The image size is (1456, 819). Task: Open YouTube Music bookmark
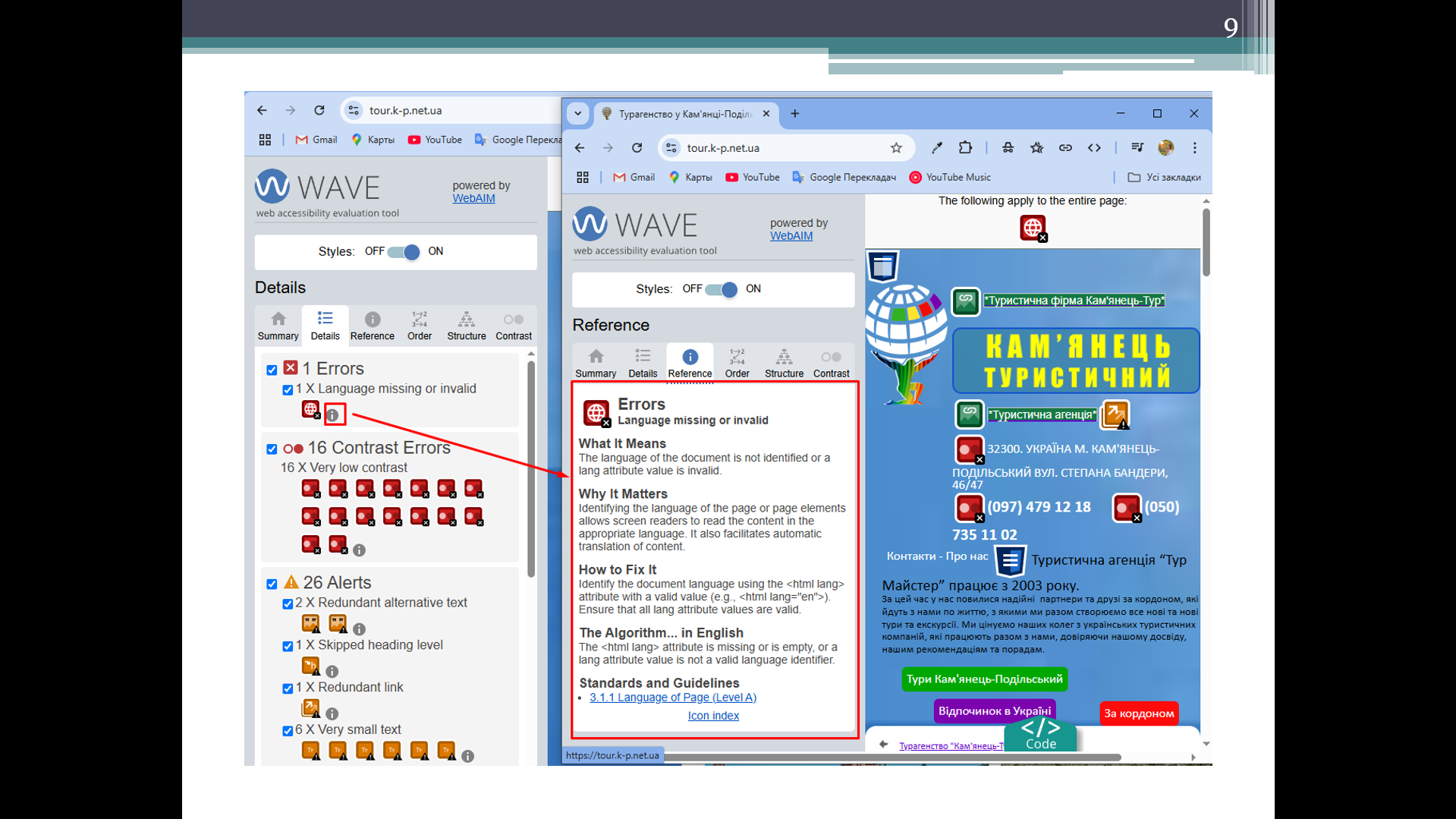coord(950,178)
